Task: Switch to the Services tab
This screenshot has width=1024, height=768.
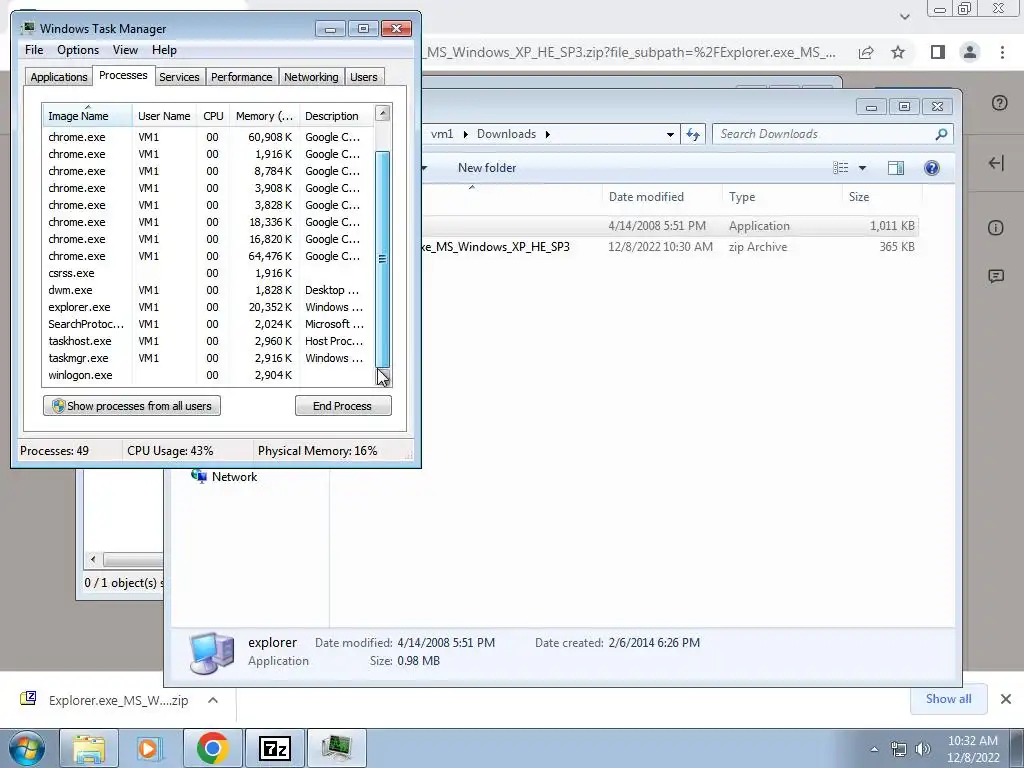Action: (179, 77)
